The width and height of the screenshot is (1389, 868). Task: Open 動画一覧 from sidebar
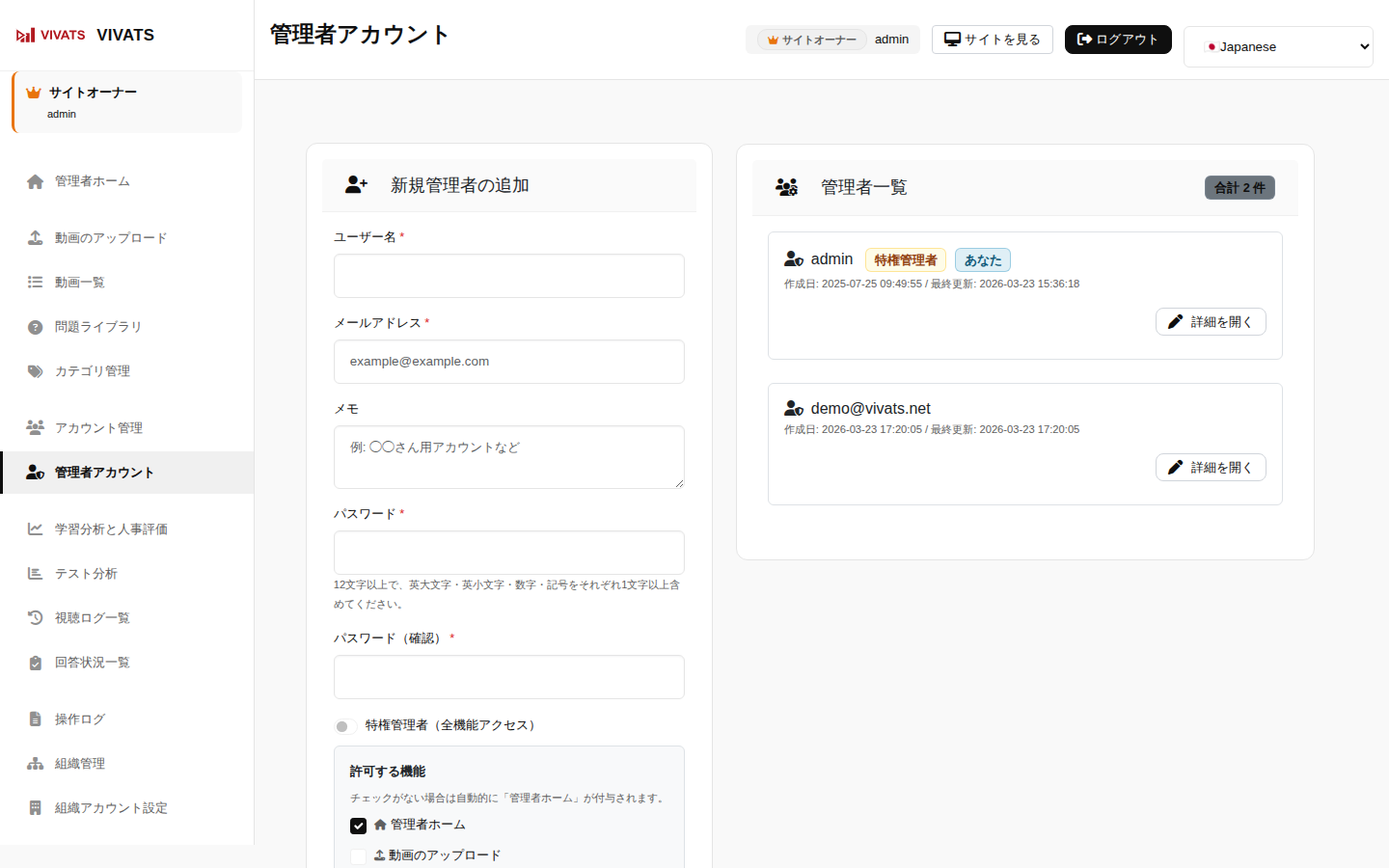pyautogui.click(x=127, y=283)
